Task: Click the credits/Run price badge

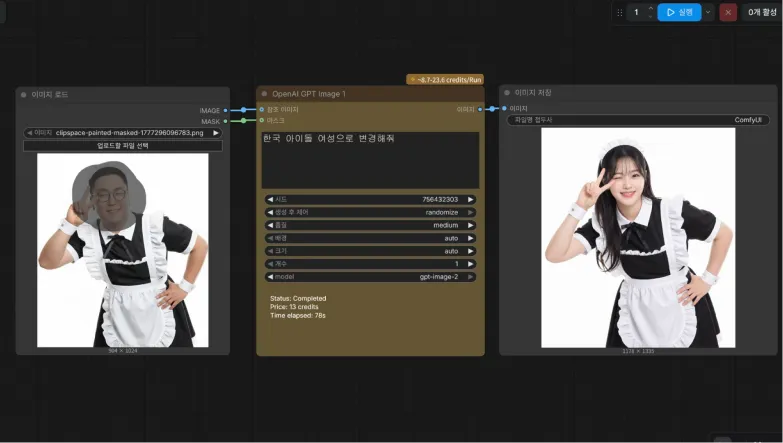Action: (445, 80)
